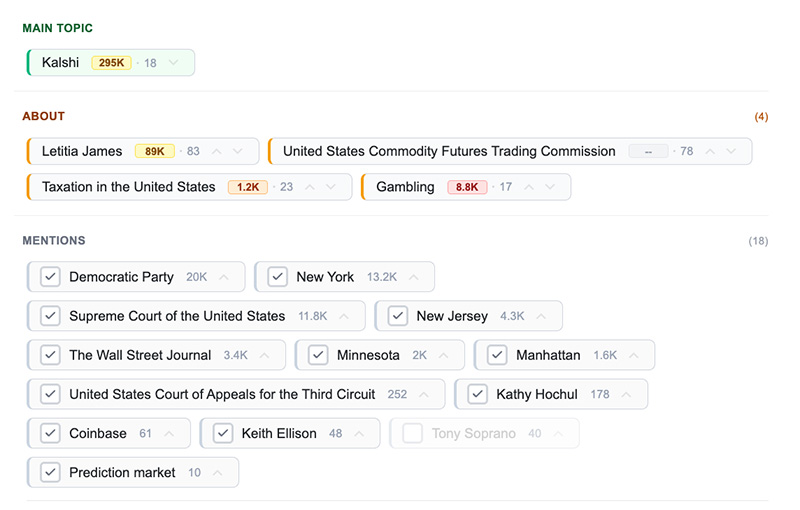Click the Kalshi topic name
The image size is (800, 510).
(60, 63)
